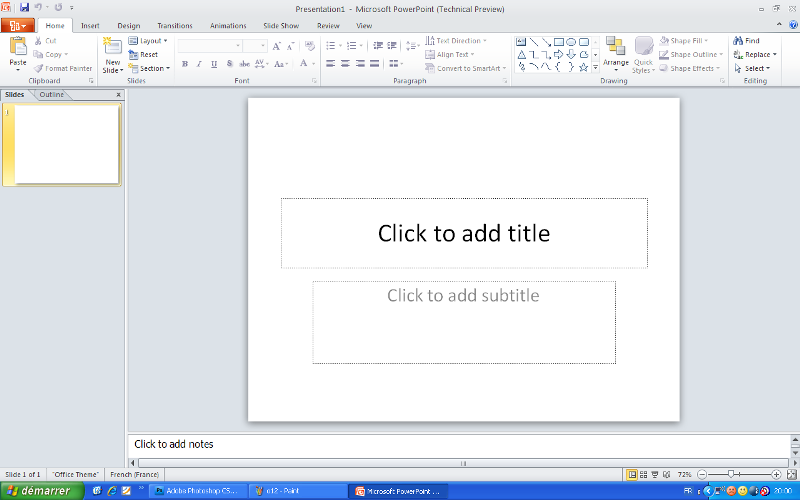Zoom out with the minus button

[x=702, y=474]
